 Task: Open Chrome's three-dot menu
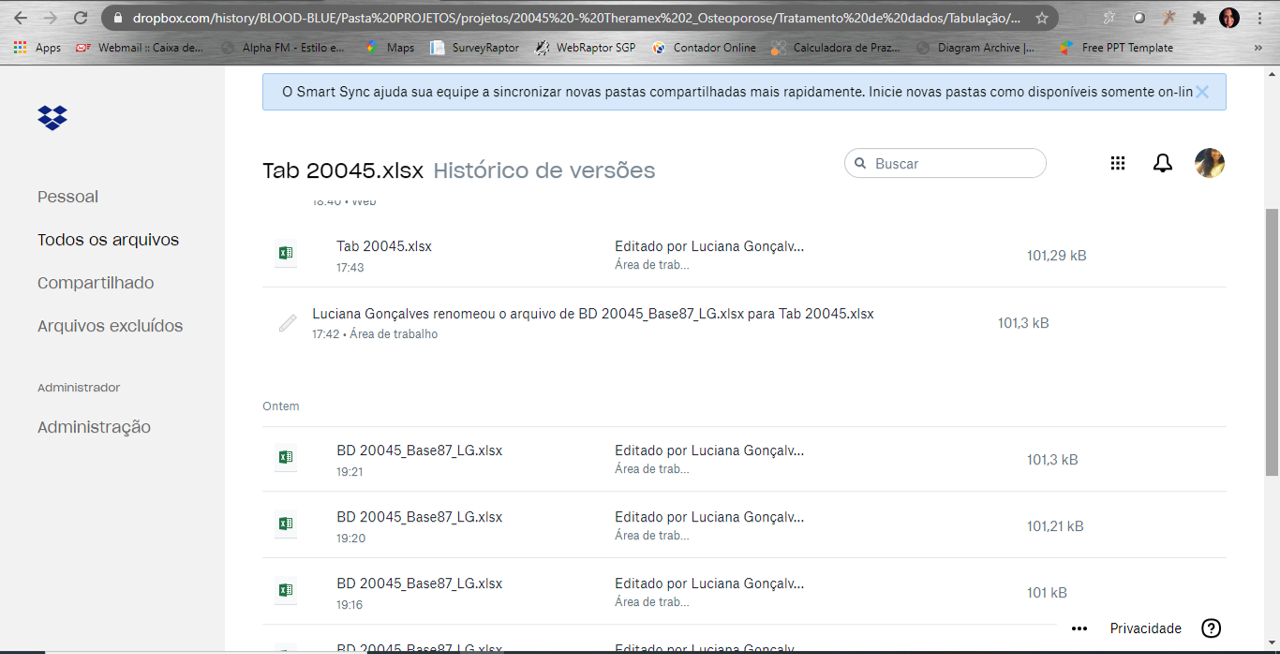tap(1259, 17)
